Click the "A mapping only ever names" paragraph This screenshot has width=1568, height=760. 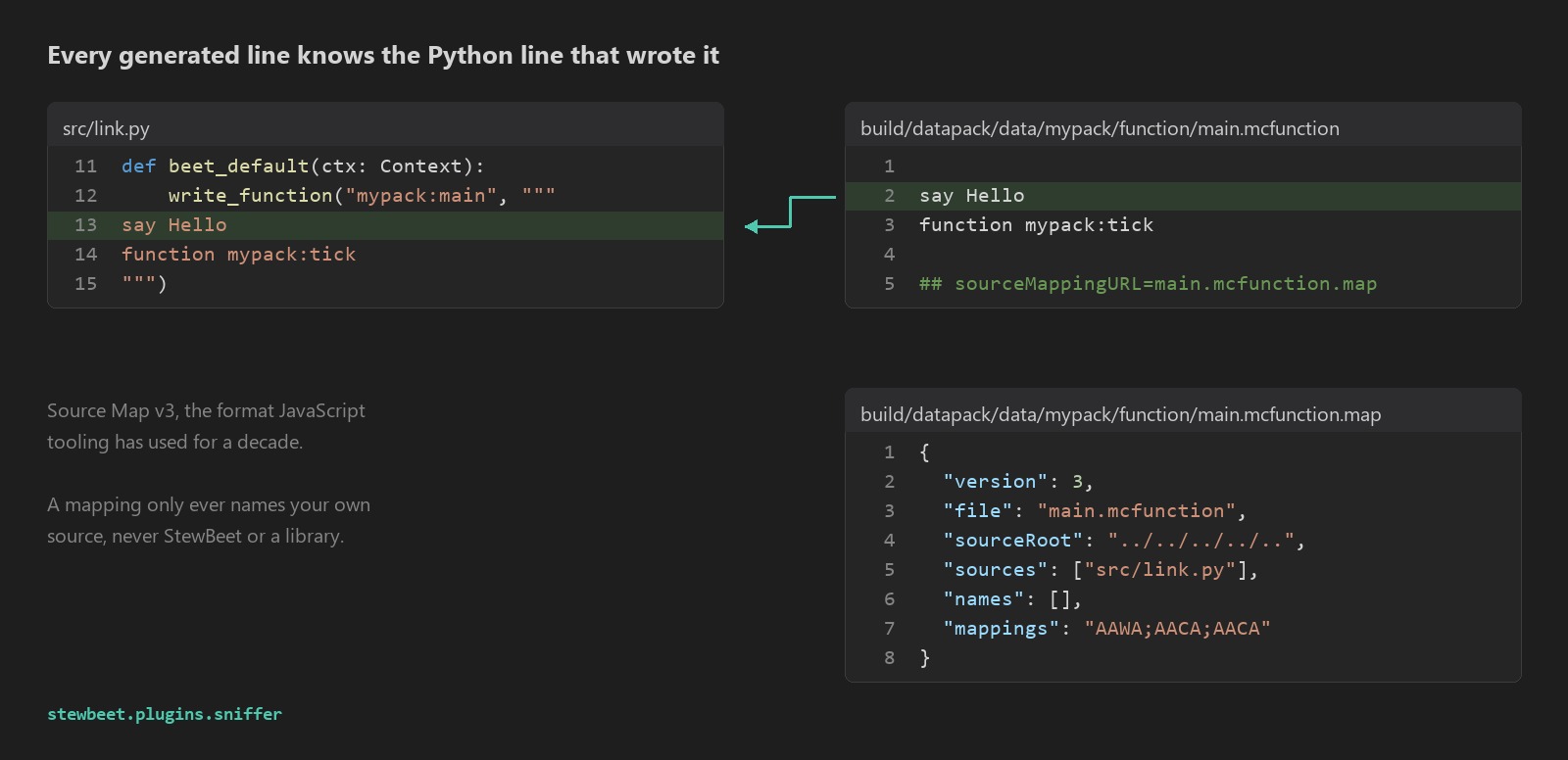pyautogui.click(x=209, y=520)
